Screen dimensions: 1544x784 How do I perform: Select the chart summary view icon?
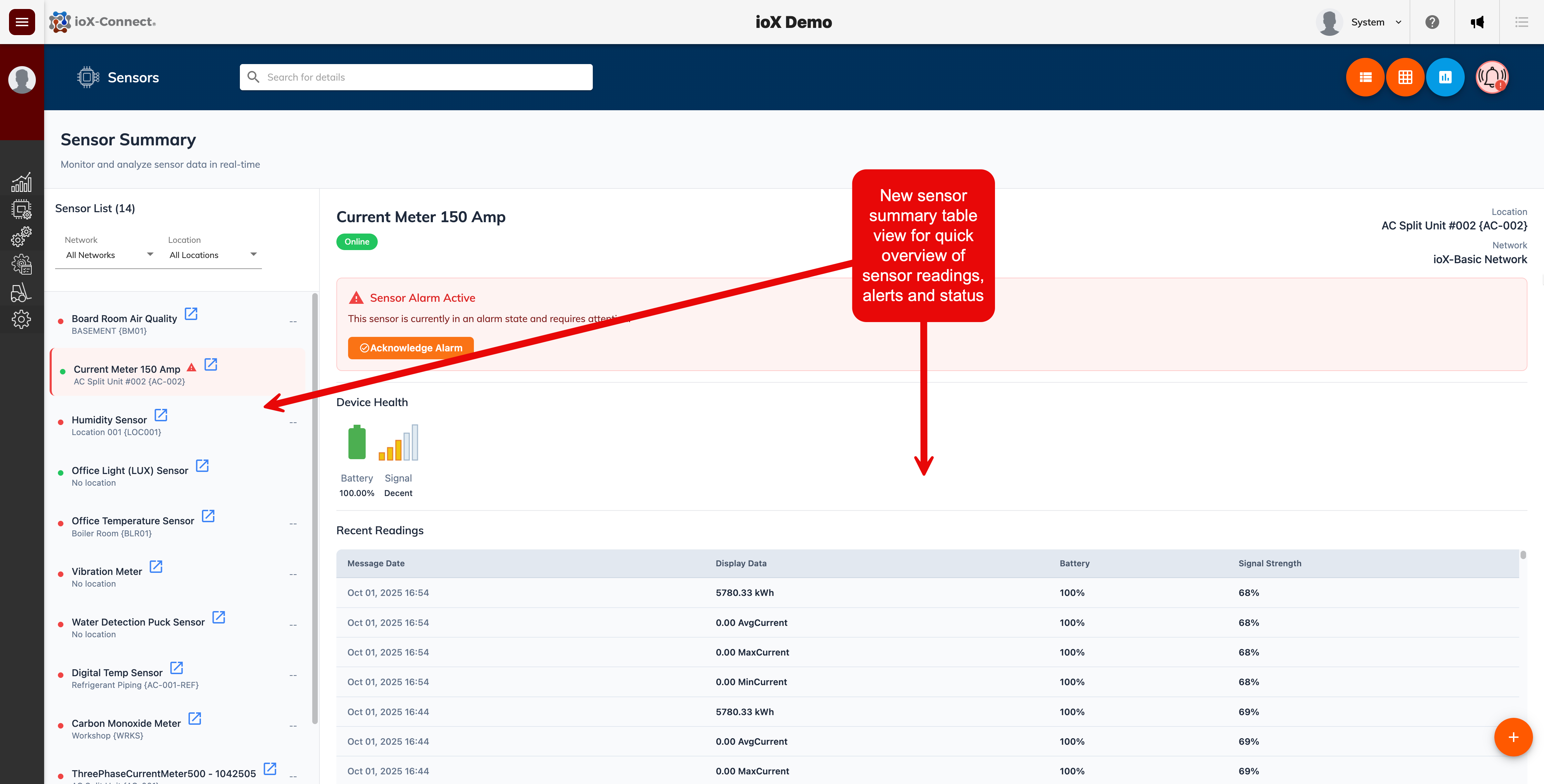pyautogui.click(x=1445, y=77)
